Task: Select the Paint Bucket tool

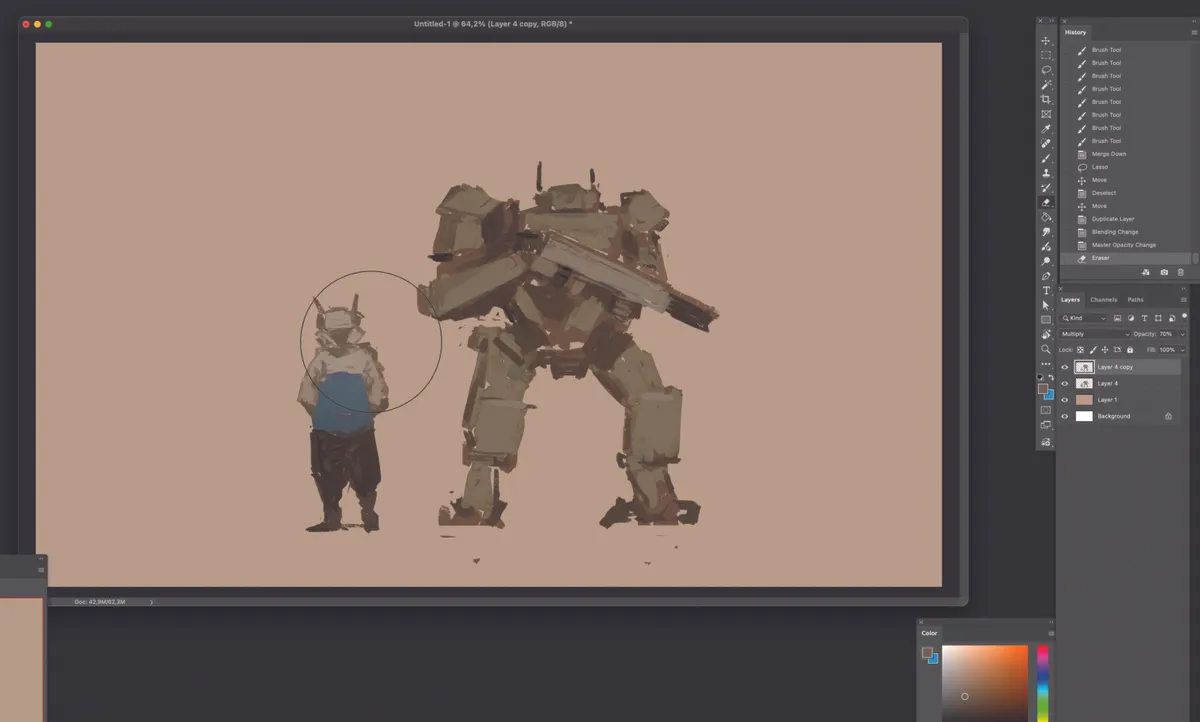Action: (x=1046, y=217)
